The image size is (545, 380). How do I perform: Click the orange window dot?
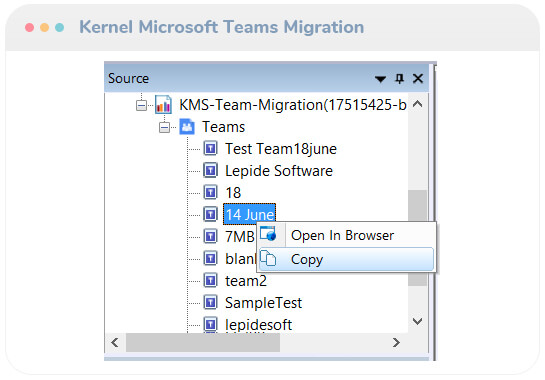tap(44, 27)
